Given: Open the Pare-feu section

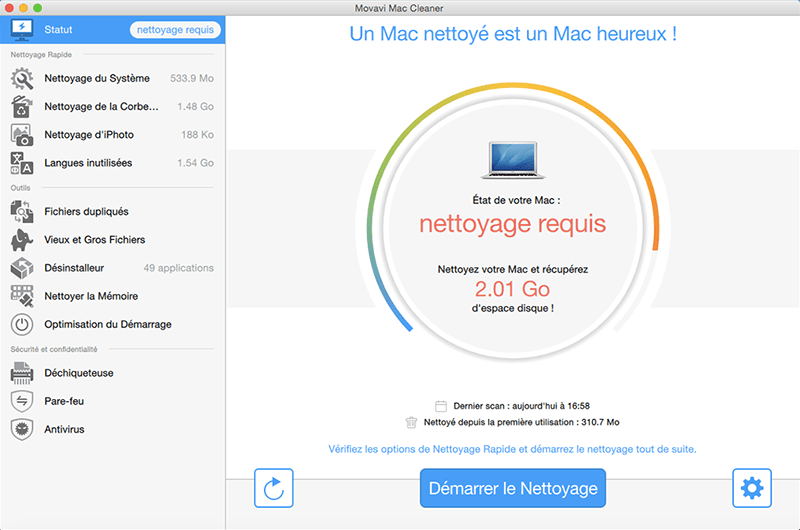Looking at the screenshot, I should [x=112, y=401].
